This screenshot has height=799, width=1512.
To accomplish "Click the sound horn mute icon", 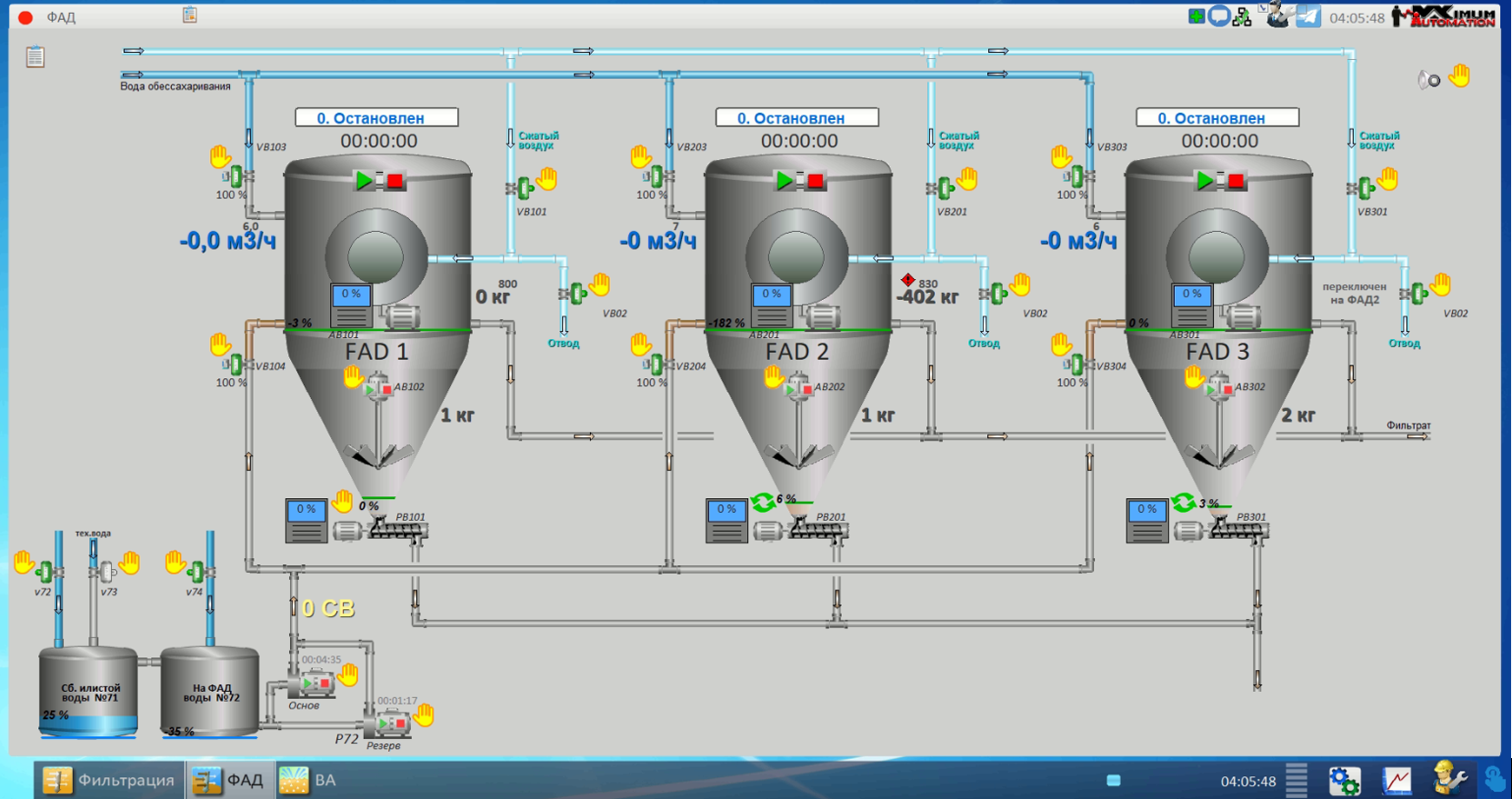I will [x=1429, y=80].
